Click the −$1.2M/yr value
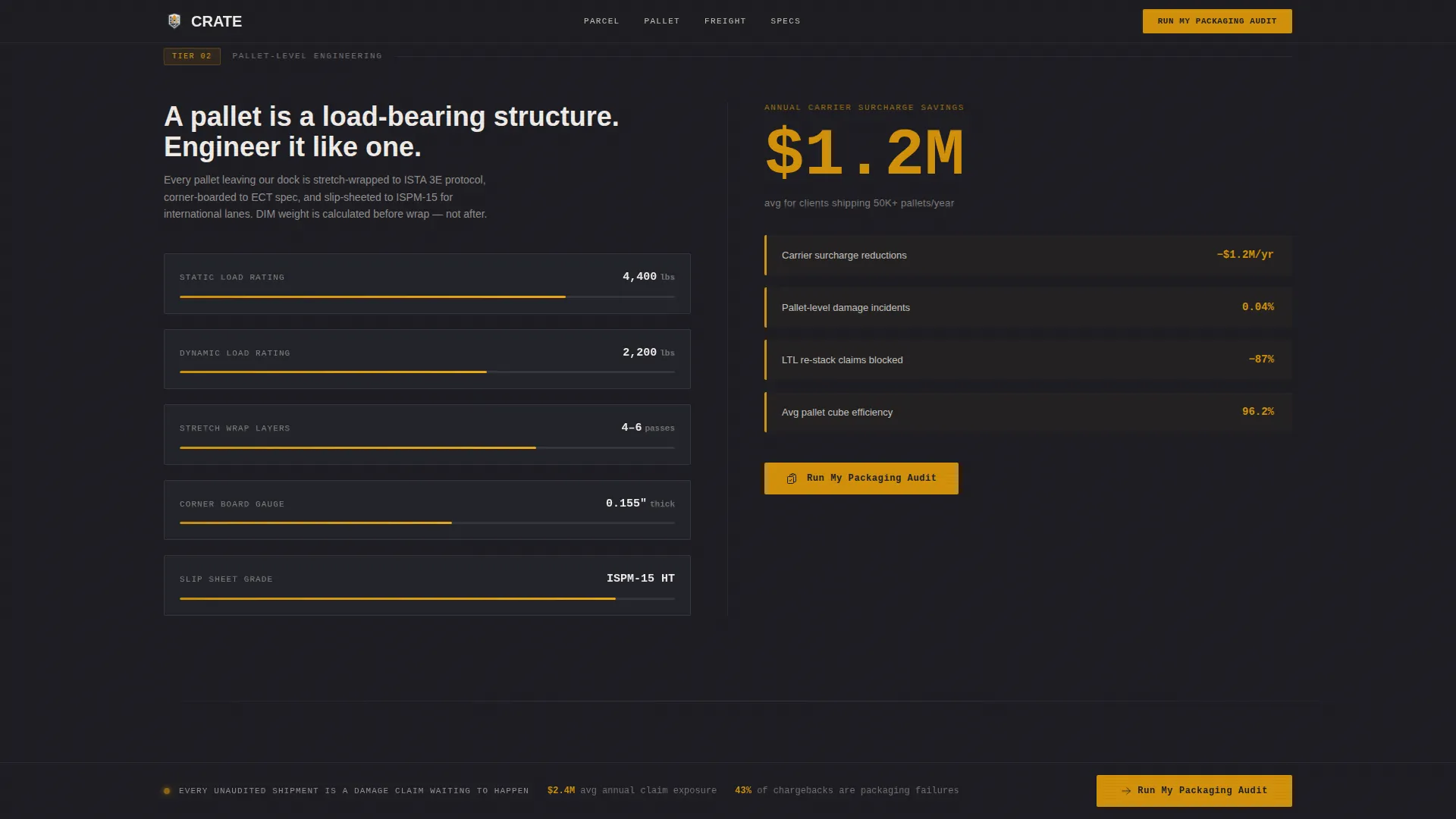1456x819 pixels. [1245, 255]
